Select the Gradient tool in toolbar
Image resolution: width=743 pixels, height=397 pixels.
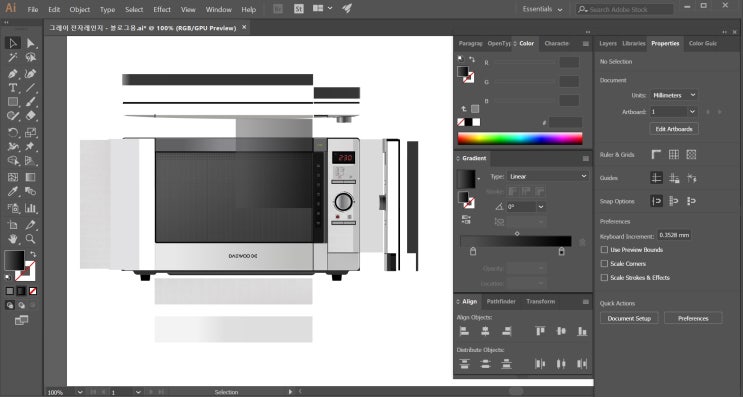point(31,177)
